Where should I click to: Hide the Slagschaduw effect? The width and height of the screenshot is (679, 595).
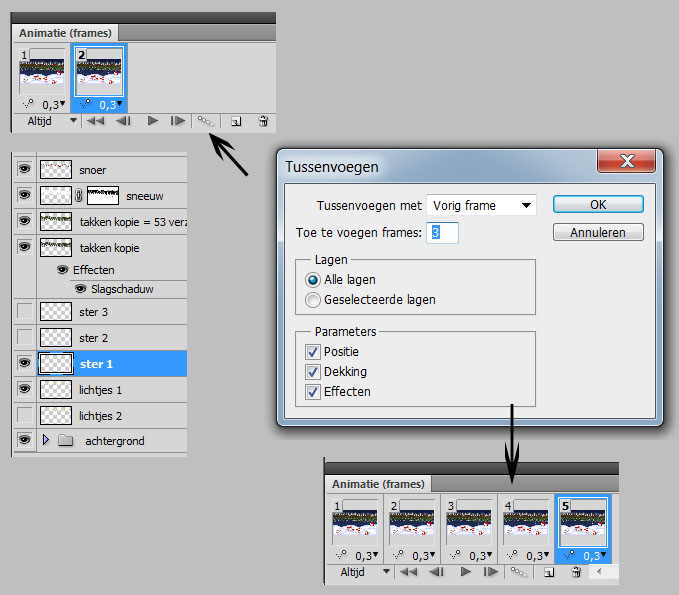[x=81, y=288]
